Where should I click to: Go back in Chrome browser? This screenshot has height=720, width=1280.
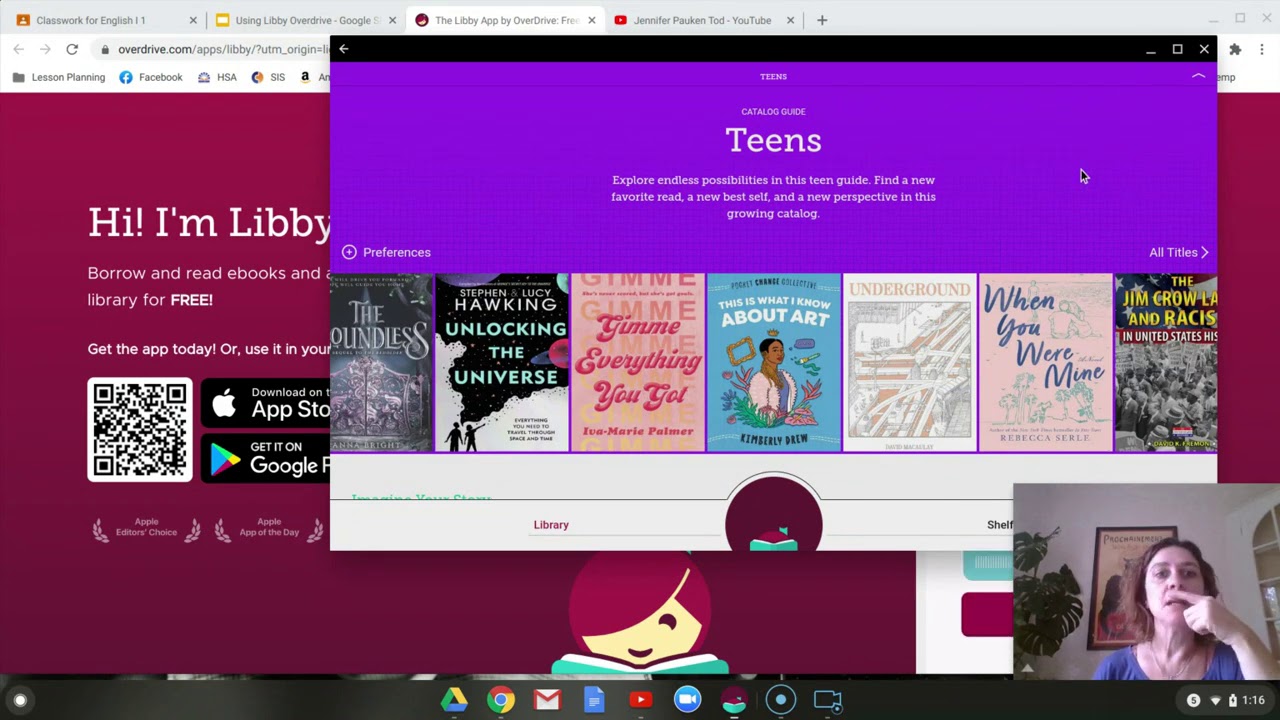point(19,49)
